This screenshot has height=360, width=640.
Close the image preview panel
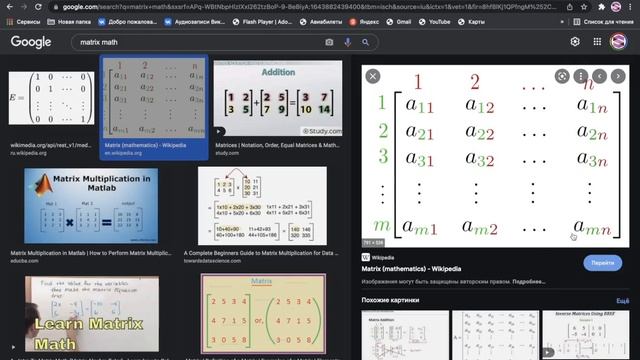click(373, 76)
